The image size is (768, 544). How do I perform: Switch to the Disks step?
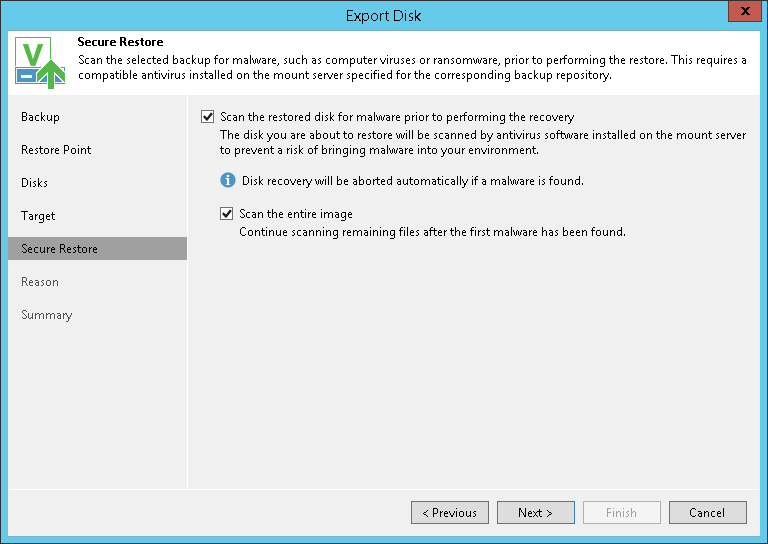point(34,183)
